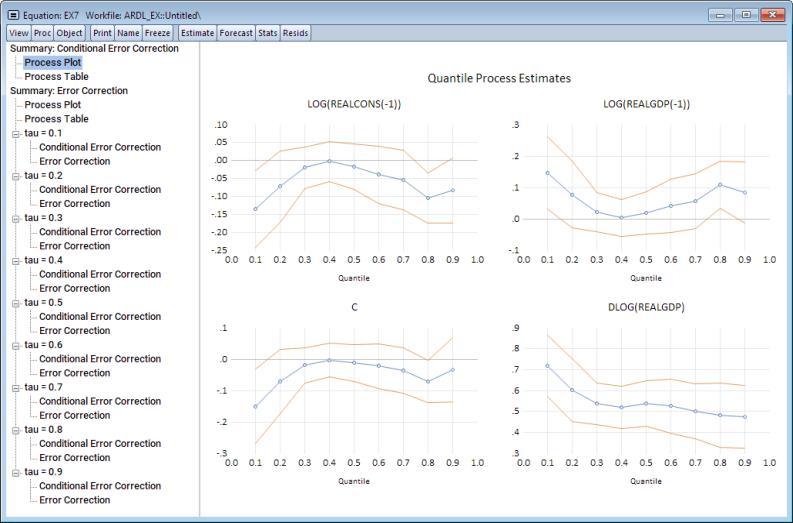Screen dimensions: 793x523
Task: Show the Resids view
Action: [x=296, y=33]
